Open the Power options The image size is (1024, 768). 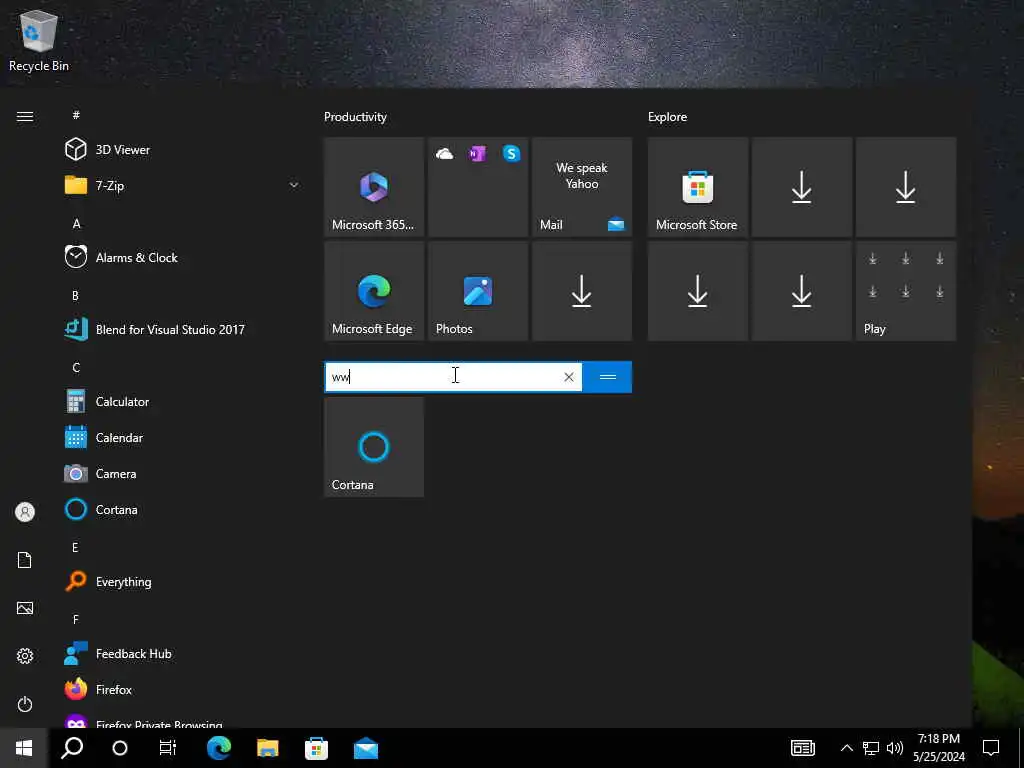tap(25, 704)
